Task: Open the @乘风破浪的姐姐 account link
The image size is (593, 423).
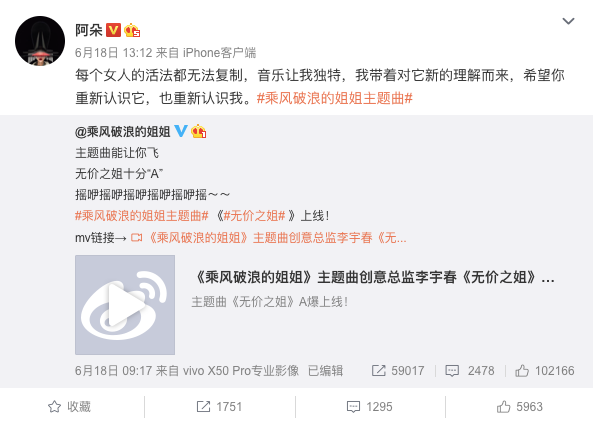Action: [x=123, y=132]
